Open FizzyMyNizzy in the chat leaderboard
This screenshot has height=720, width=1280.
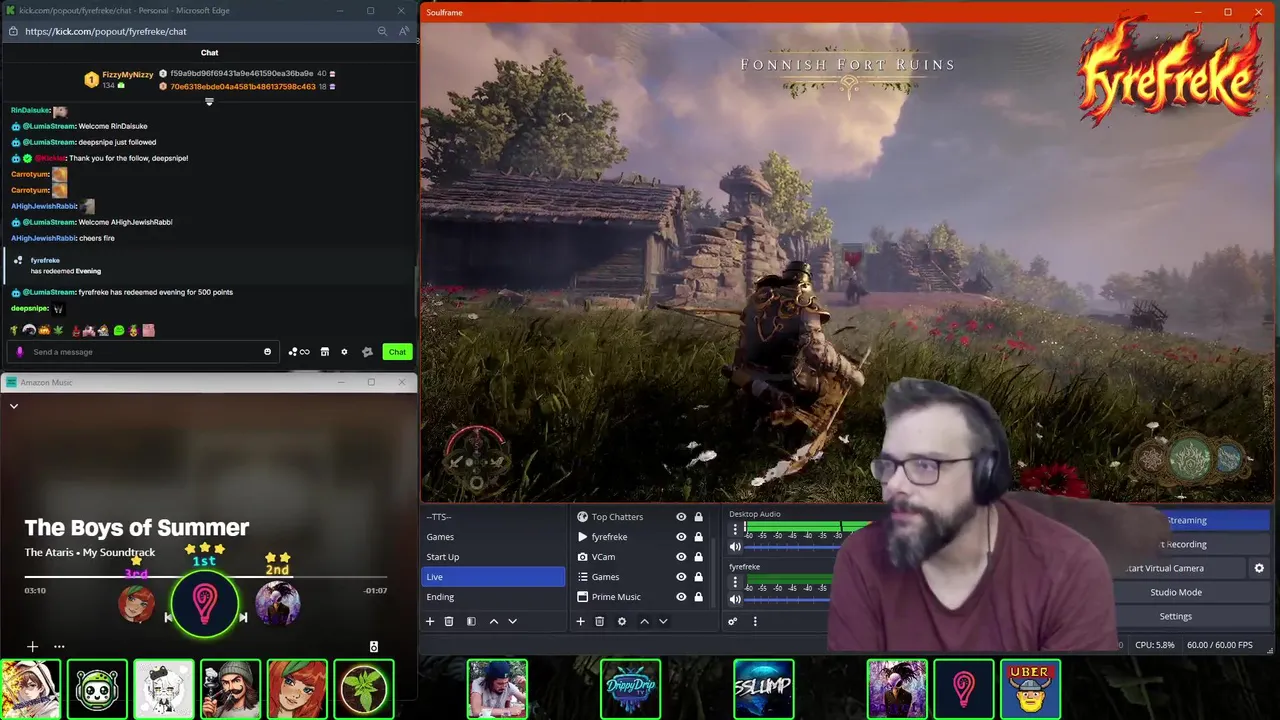pyautogui.click(x=128, y=75)
